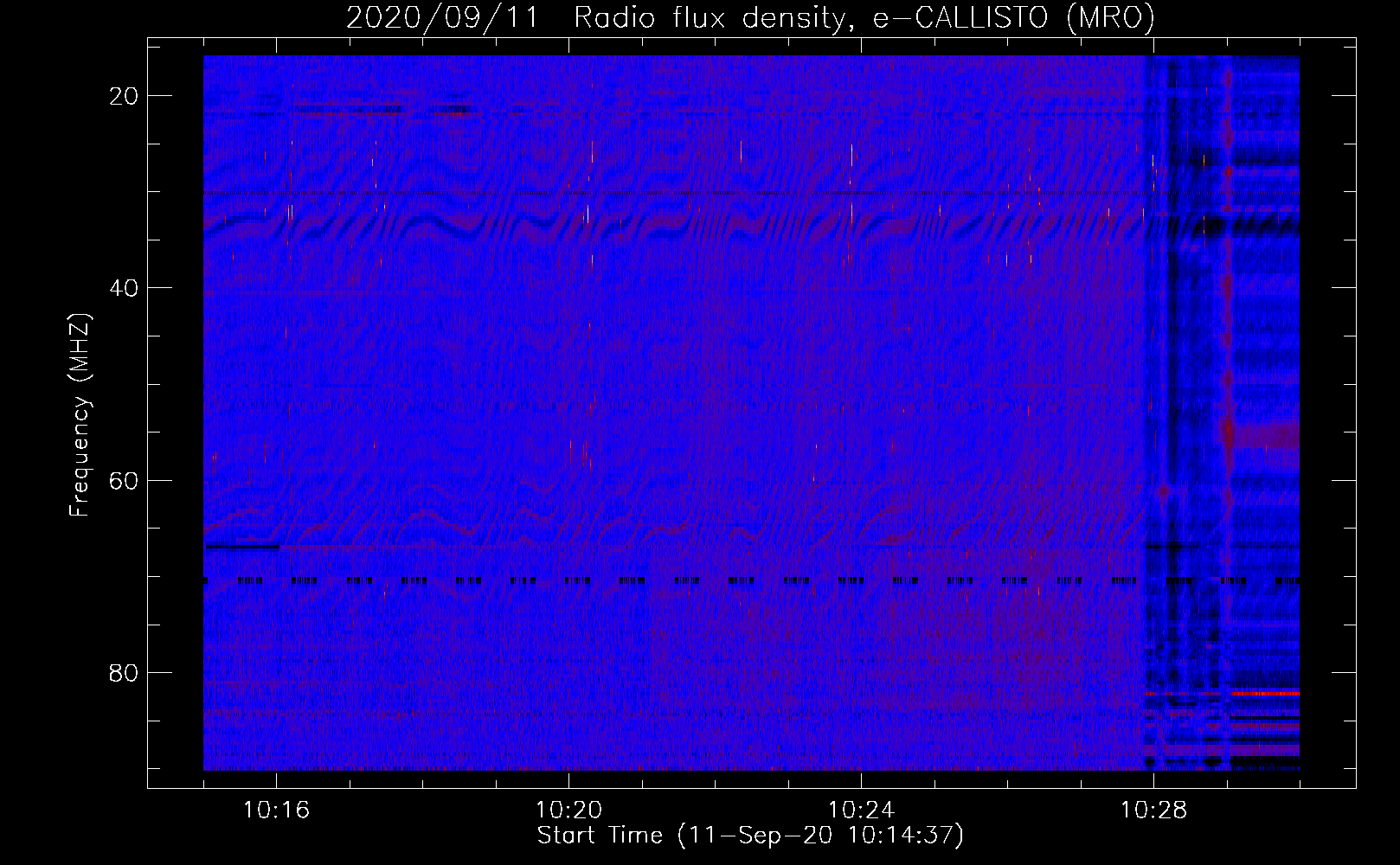The width and height of the screenshot is (1400, 865).
Task: Select the 'Frequency (MHZ)' axis label
Action: [x=80, y=415]
